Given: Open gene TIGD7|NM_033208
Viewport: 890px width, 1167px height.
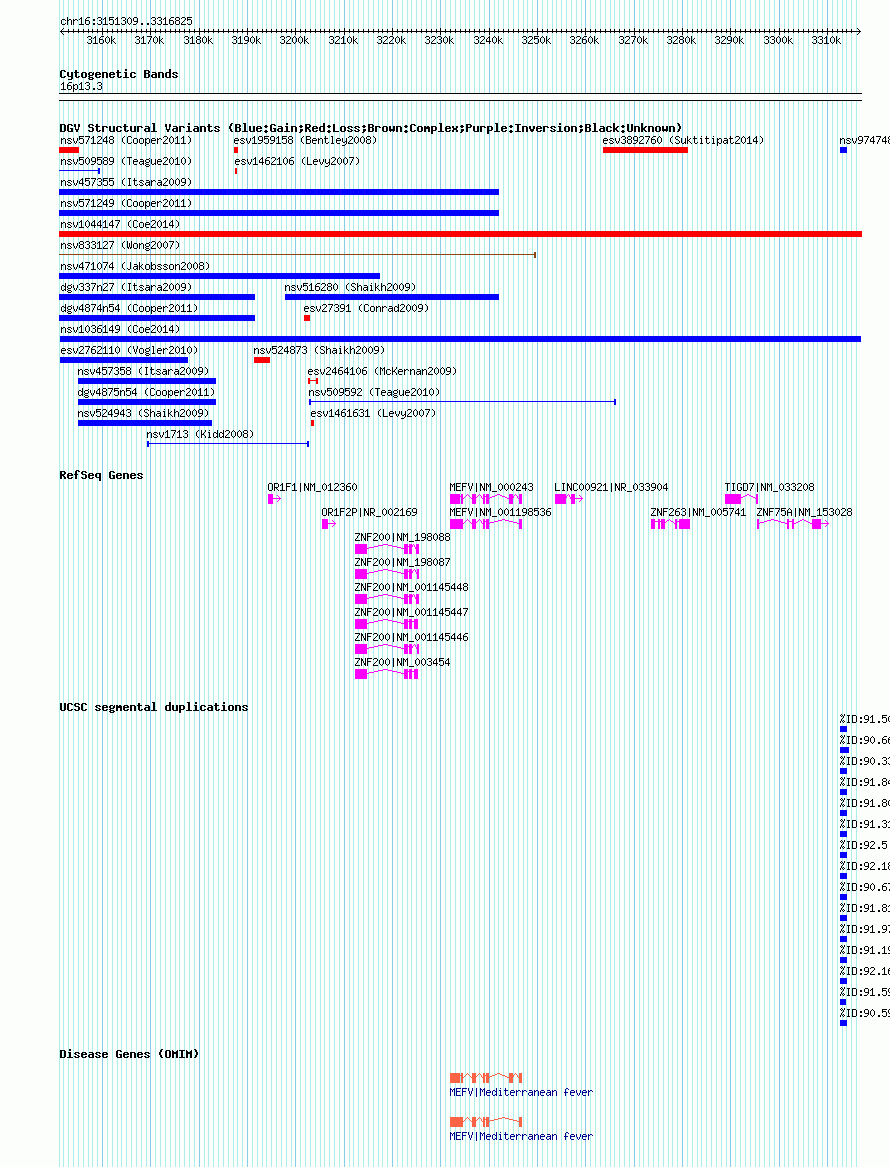Looking at the screenshot, I should tap(769, 487).
